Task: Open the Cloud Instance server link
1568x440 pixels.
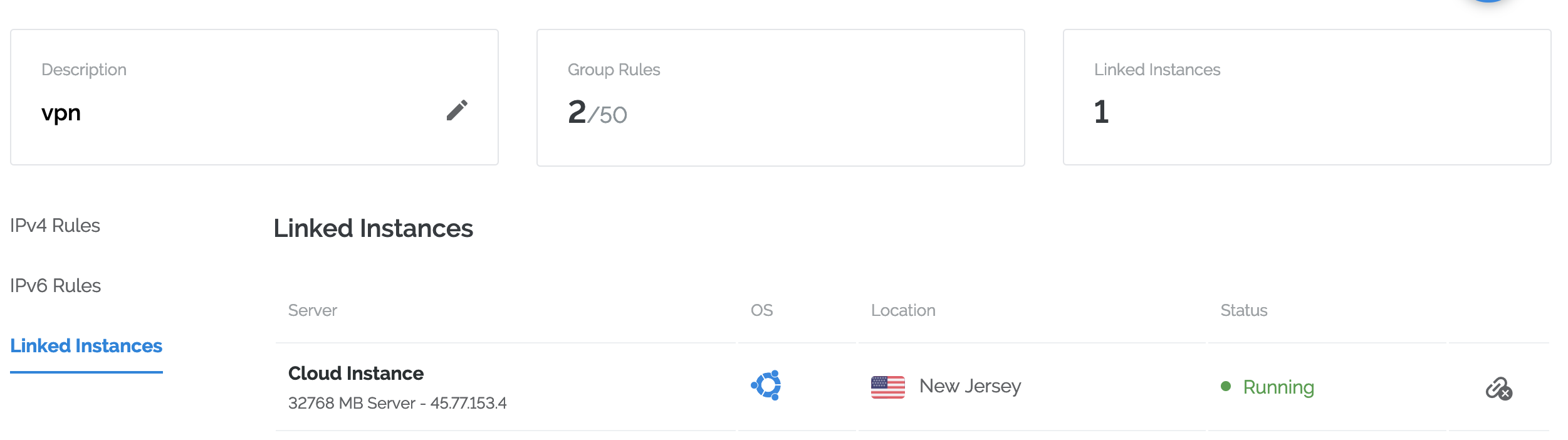Action: 356,374
